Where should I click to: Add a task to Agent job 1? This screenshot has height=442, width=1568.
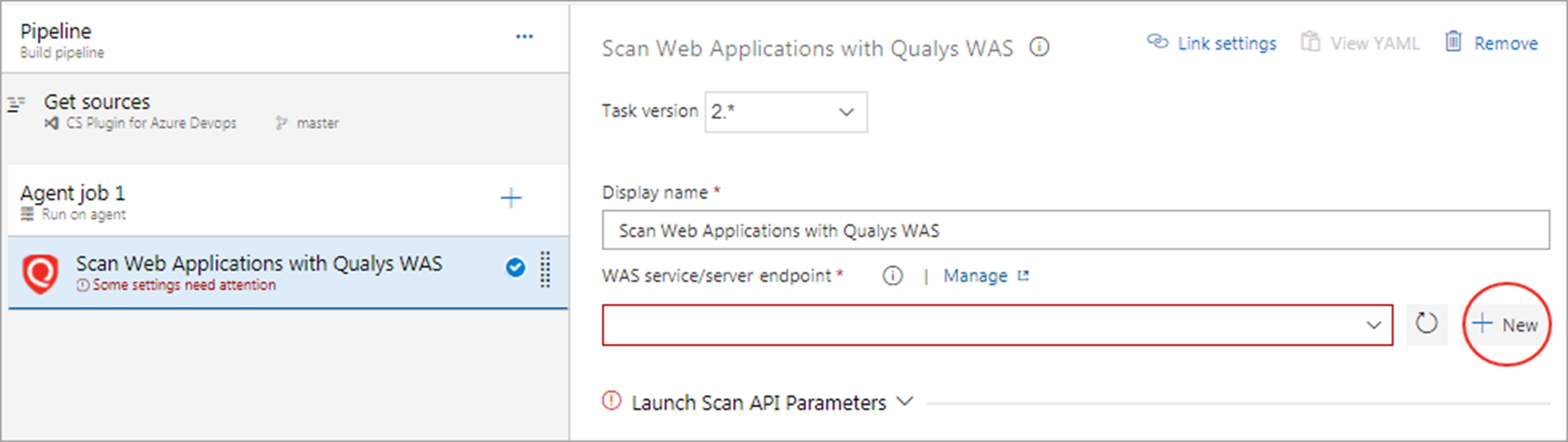tap(511, 198)
